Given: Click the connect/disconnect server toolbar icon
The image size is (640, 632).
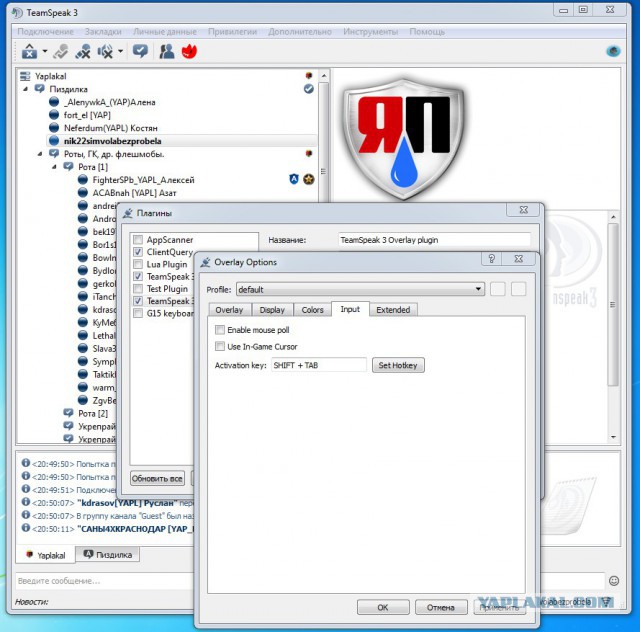Looking at the screenshot, I should [29, 51].
